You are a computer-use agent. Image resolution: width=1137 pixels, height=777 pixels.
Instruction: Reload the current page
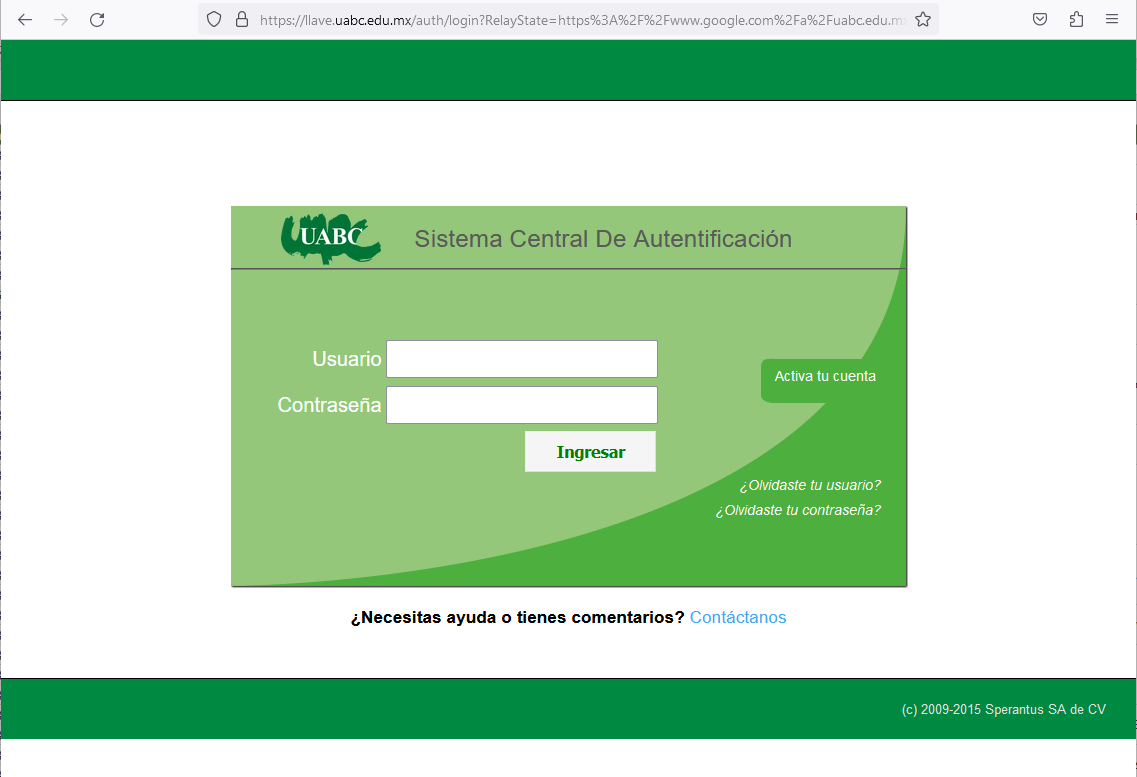[97, 19]
